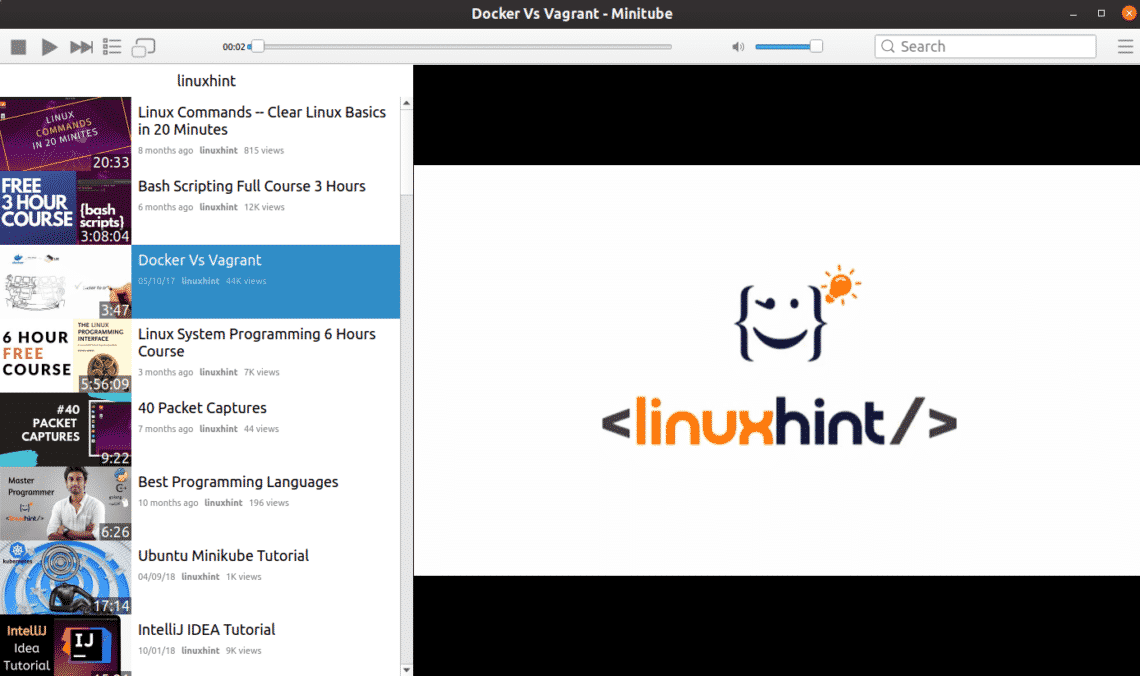The image size is (1140, 676).
Task: Click '815 views' on Linux Commands row
Action: [264, 150]
